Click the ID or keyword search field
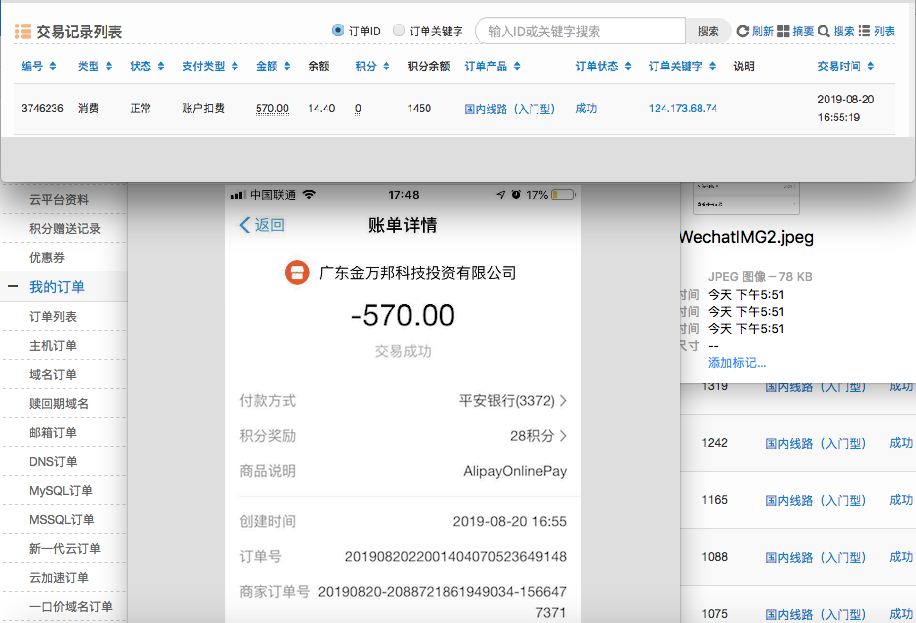Screen dimensions: 916x623 (x=580, y=31)
